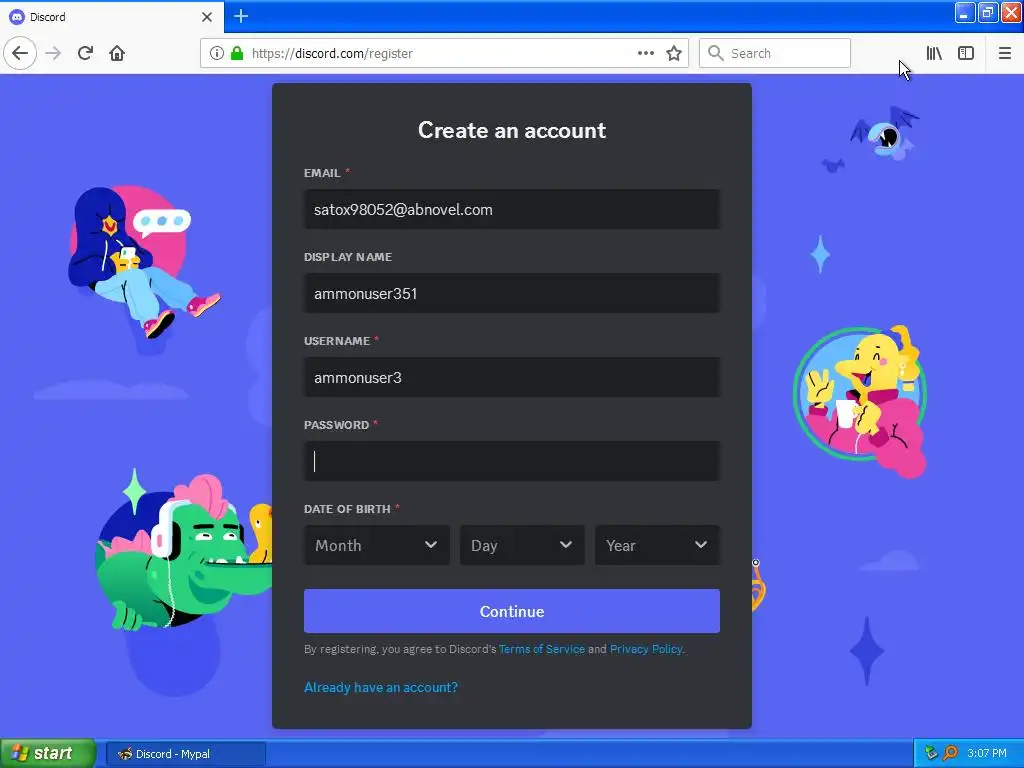Screen dimensions: 1024x768
Task: Focus the browser Search box
Action: pyautogui.click(x=775, y=53)
